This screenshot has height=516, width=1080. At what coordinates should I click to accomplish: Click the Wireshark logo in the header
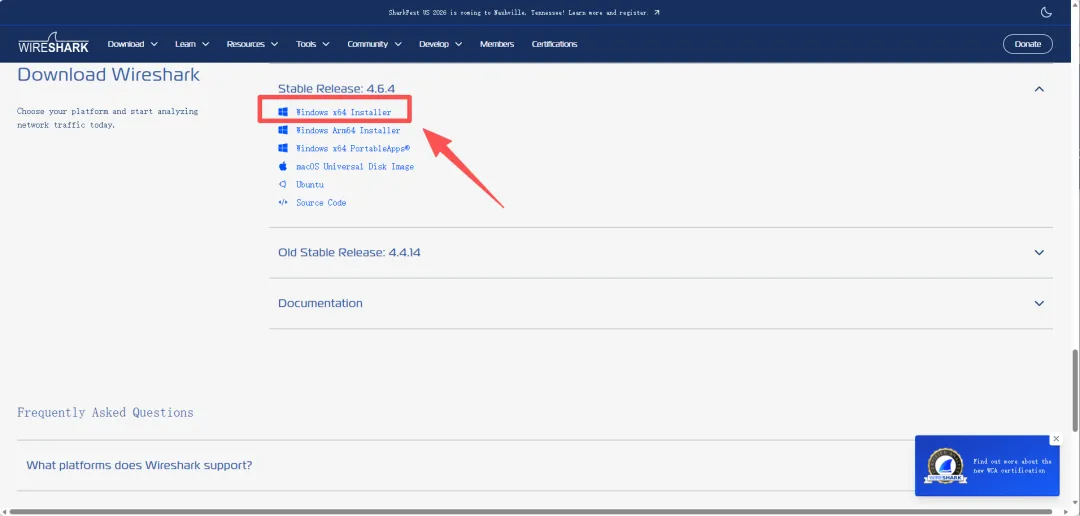click(53, 43)
